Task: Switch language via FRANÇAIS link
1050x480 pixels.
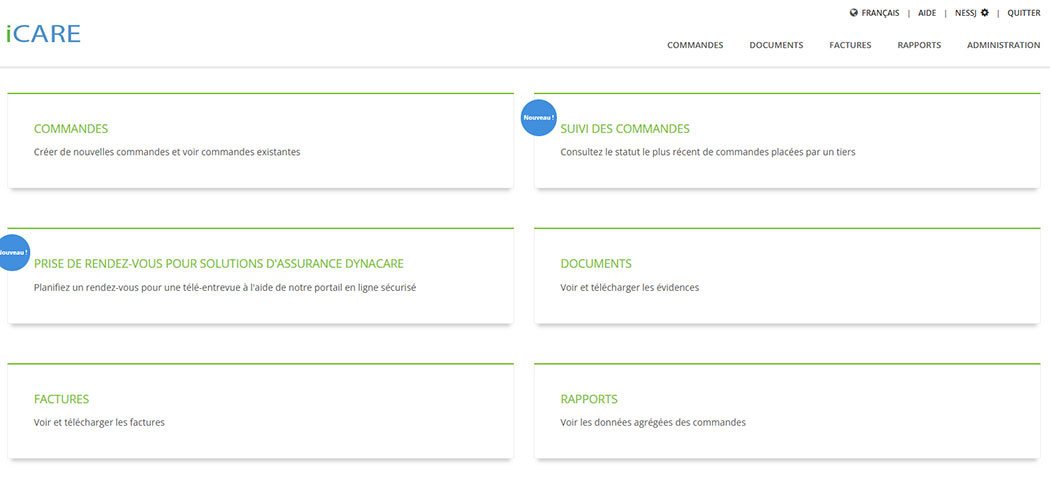Action: (880, 13)
